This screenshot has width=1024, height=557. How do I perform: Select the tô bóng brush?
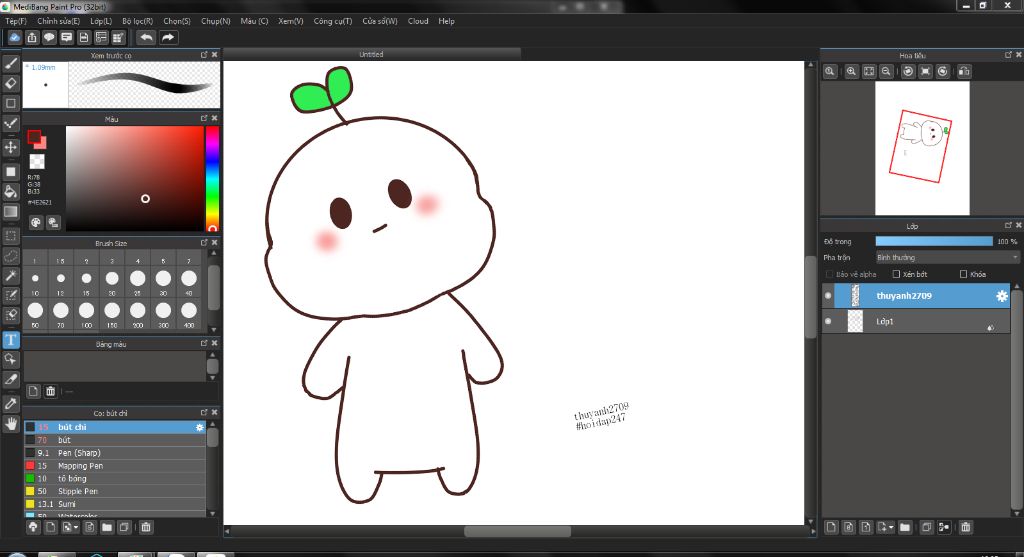coord(115,478)
